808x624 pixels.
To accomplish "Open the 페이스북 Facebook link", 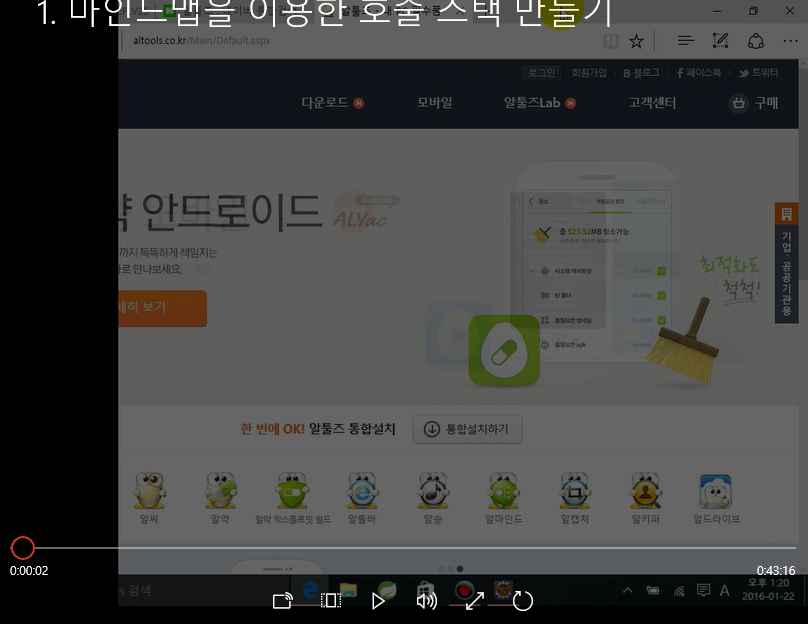I will pyautogui.click(x=699, y=73).
